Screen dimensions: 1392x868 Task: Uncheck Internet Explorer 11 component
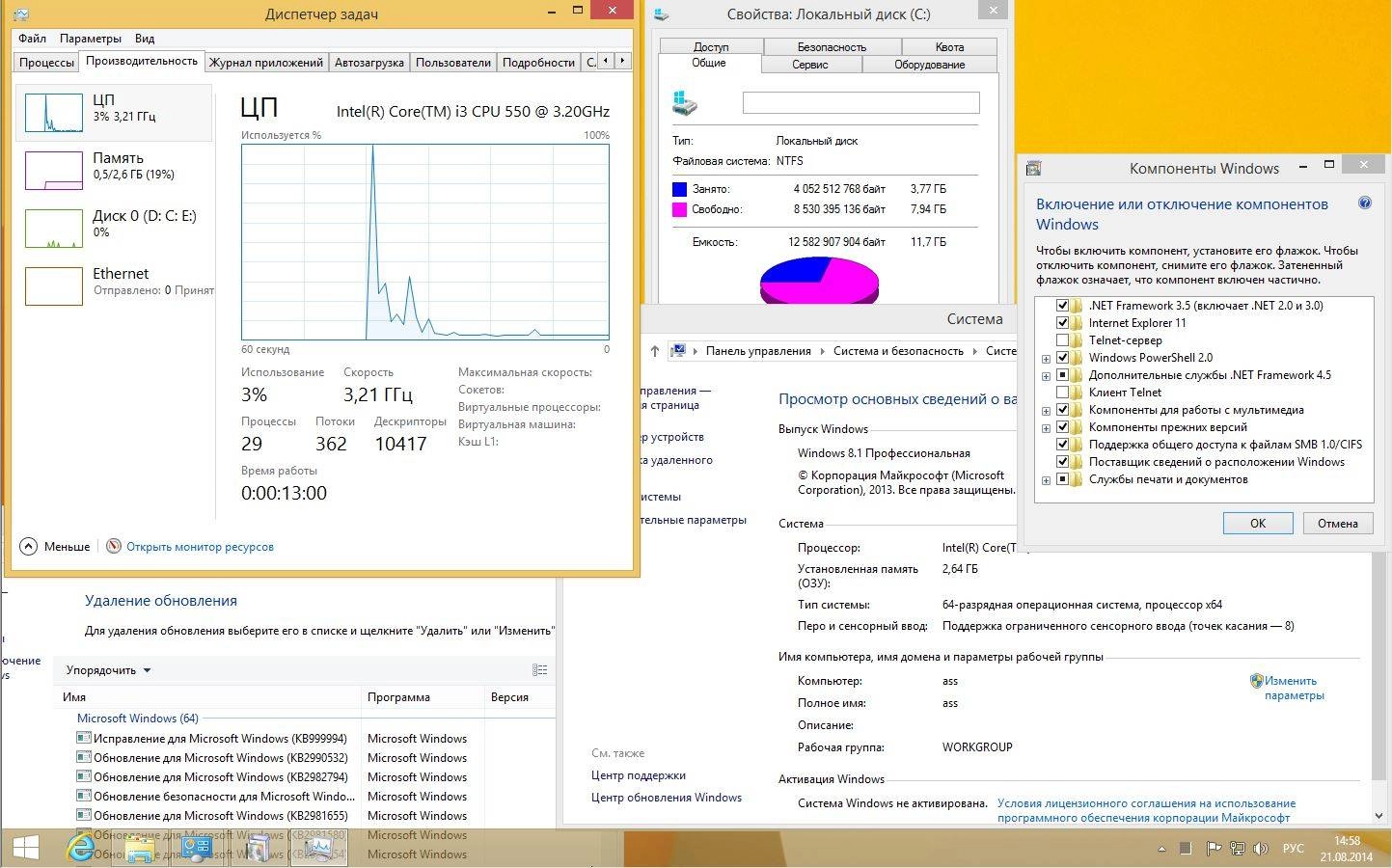pos(1062,323)
